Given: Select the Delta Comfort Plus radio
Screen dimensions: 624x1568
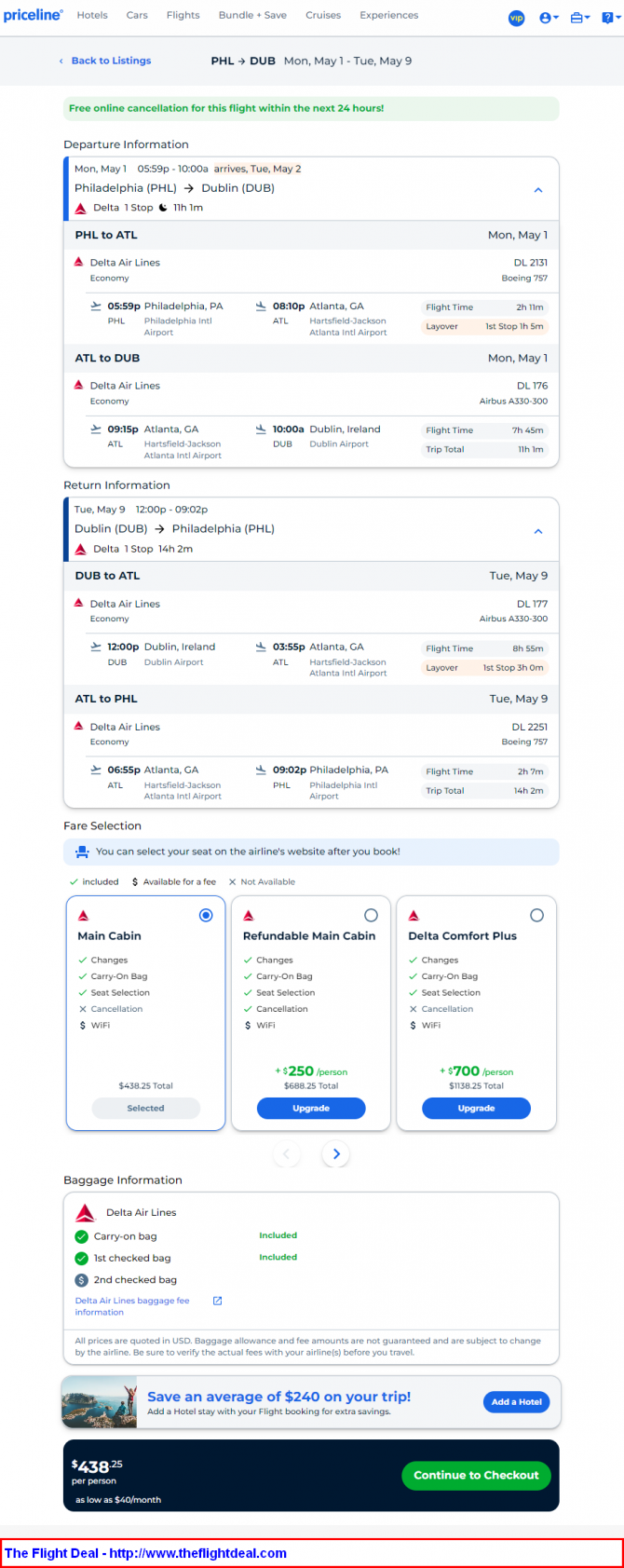Looking at the screenshot, I should tap(536, 915).
